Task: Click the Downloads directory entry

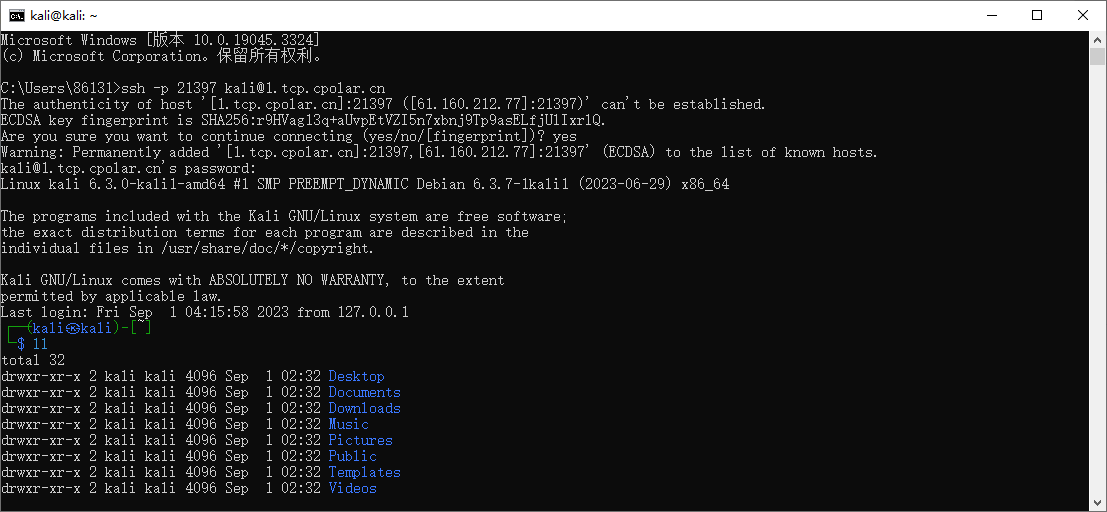Action: click(364, 408)
